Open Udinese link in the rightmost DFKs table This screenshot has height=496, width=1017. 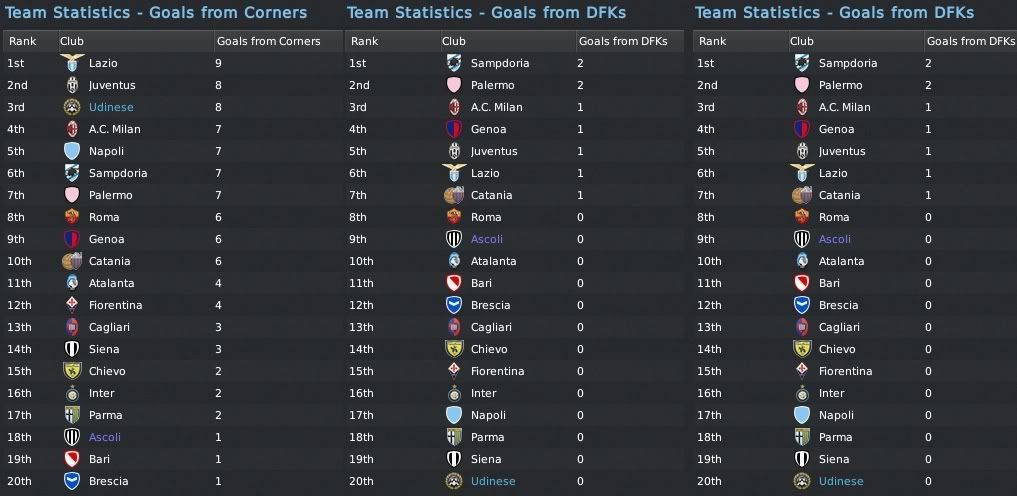pos(840,481)
